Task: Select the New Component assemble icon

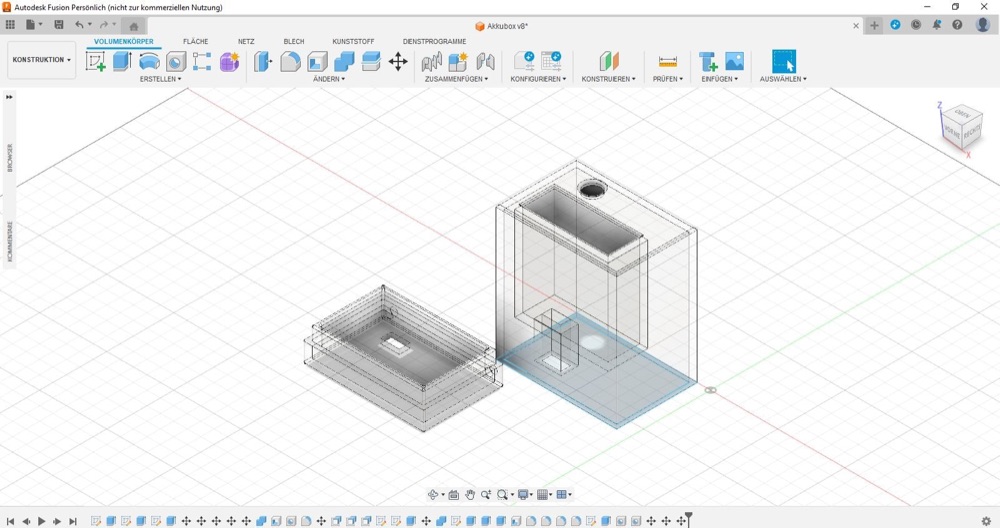Action: (458, 62)
